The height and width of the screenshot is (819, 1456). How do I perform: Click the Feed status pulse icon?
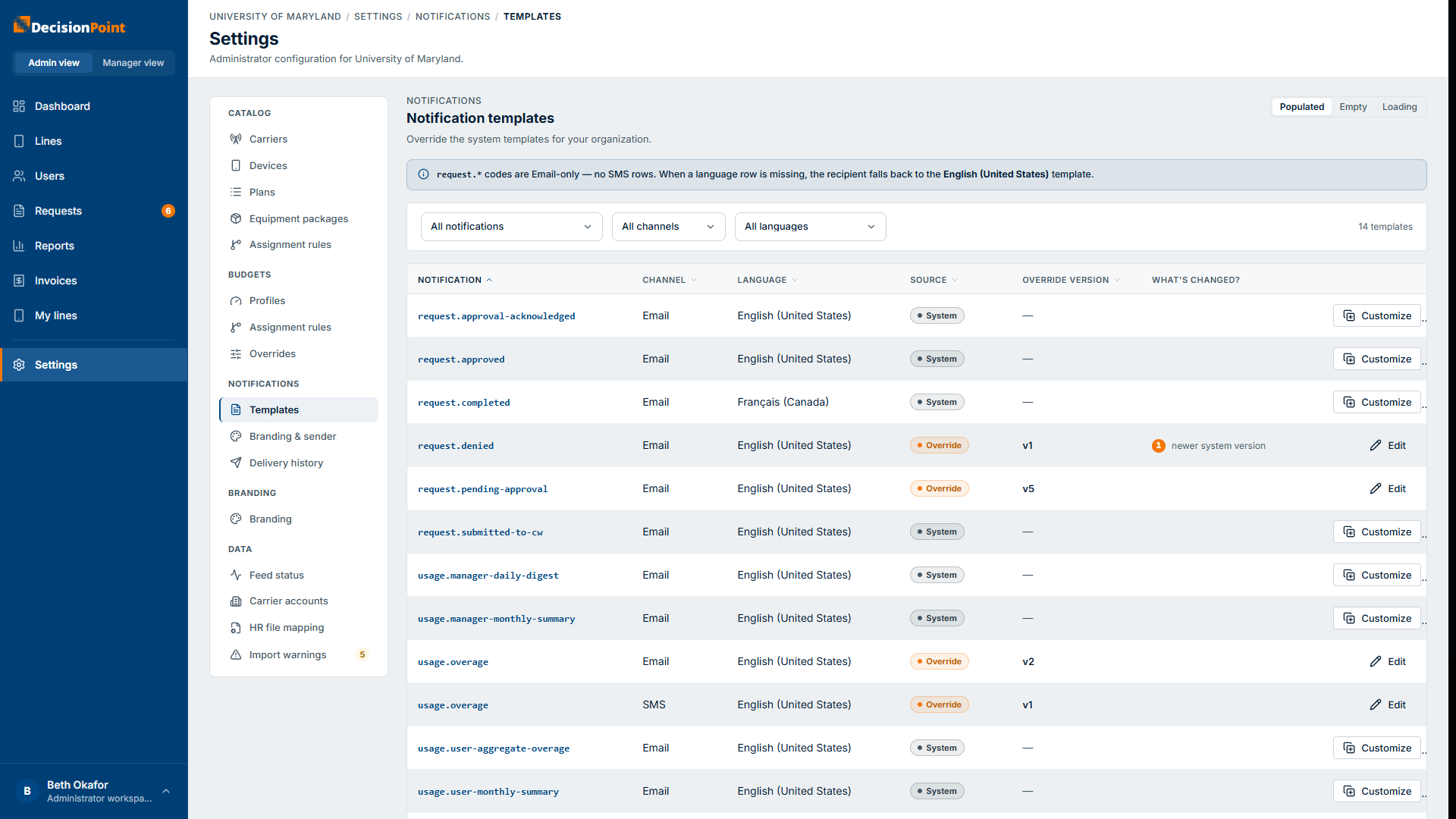pyautogui.click(x=236, y=575)
